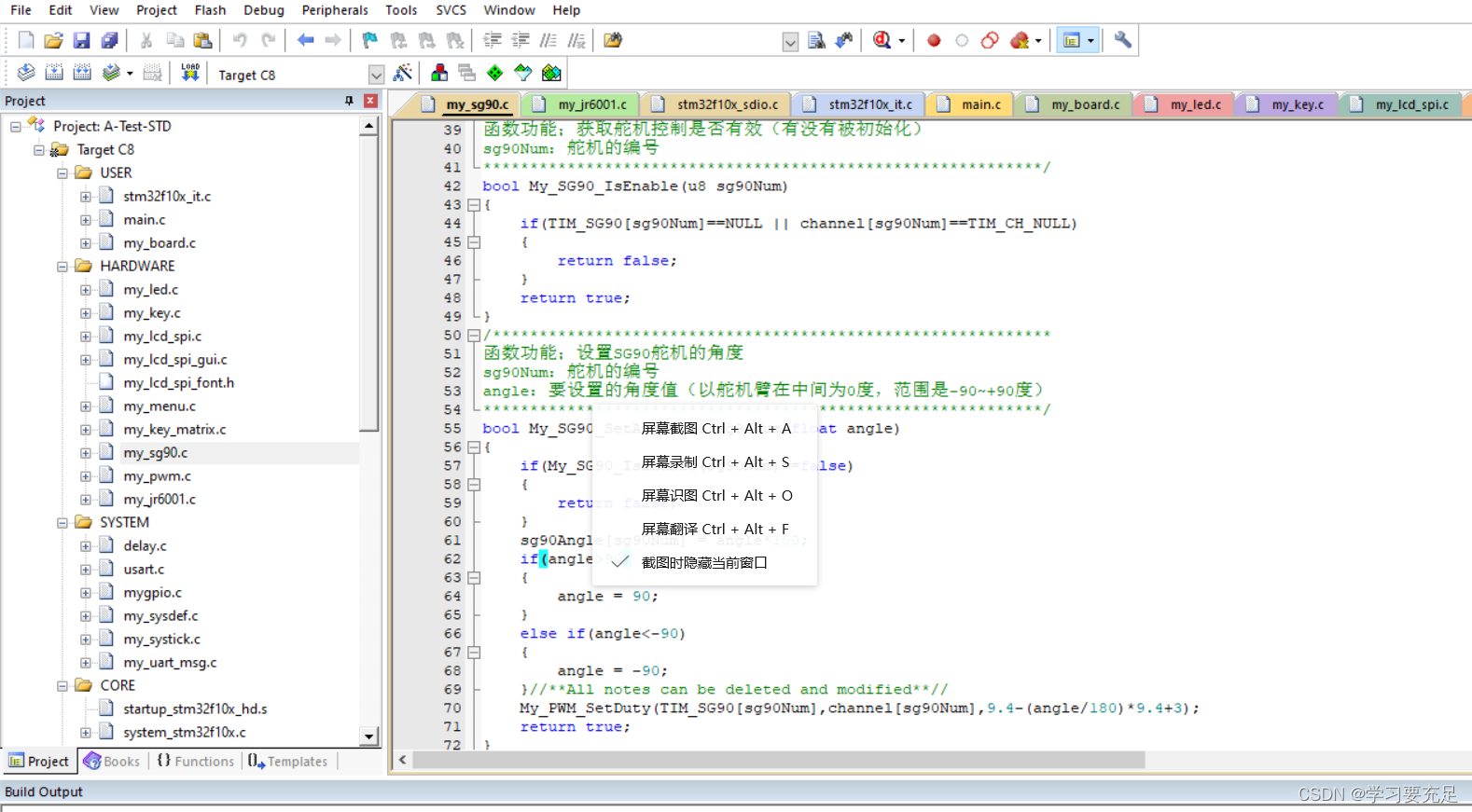Open the Pack Installer icon
This screenshot has height=812, width=1472.
click(551, 73)
